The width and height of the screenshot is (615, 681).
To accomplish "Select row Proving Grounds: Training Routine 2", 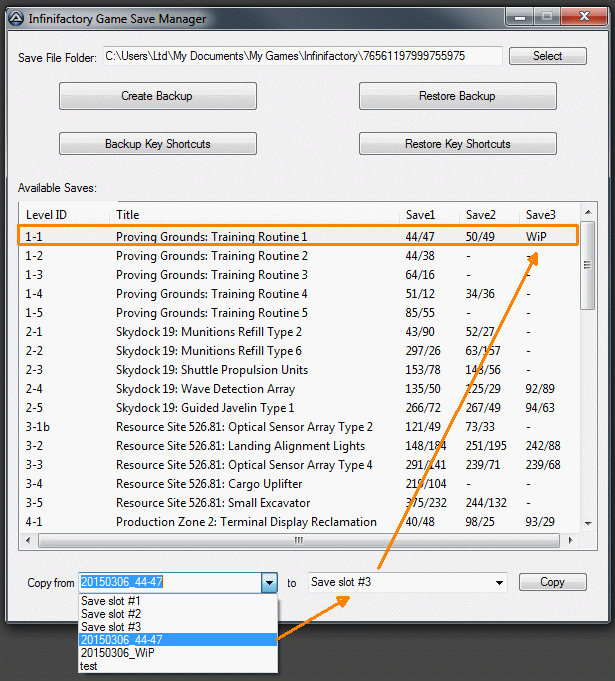I will click(x=298, y=255).
